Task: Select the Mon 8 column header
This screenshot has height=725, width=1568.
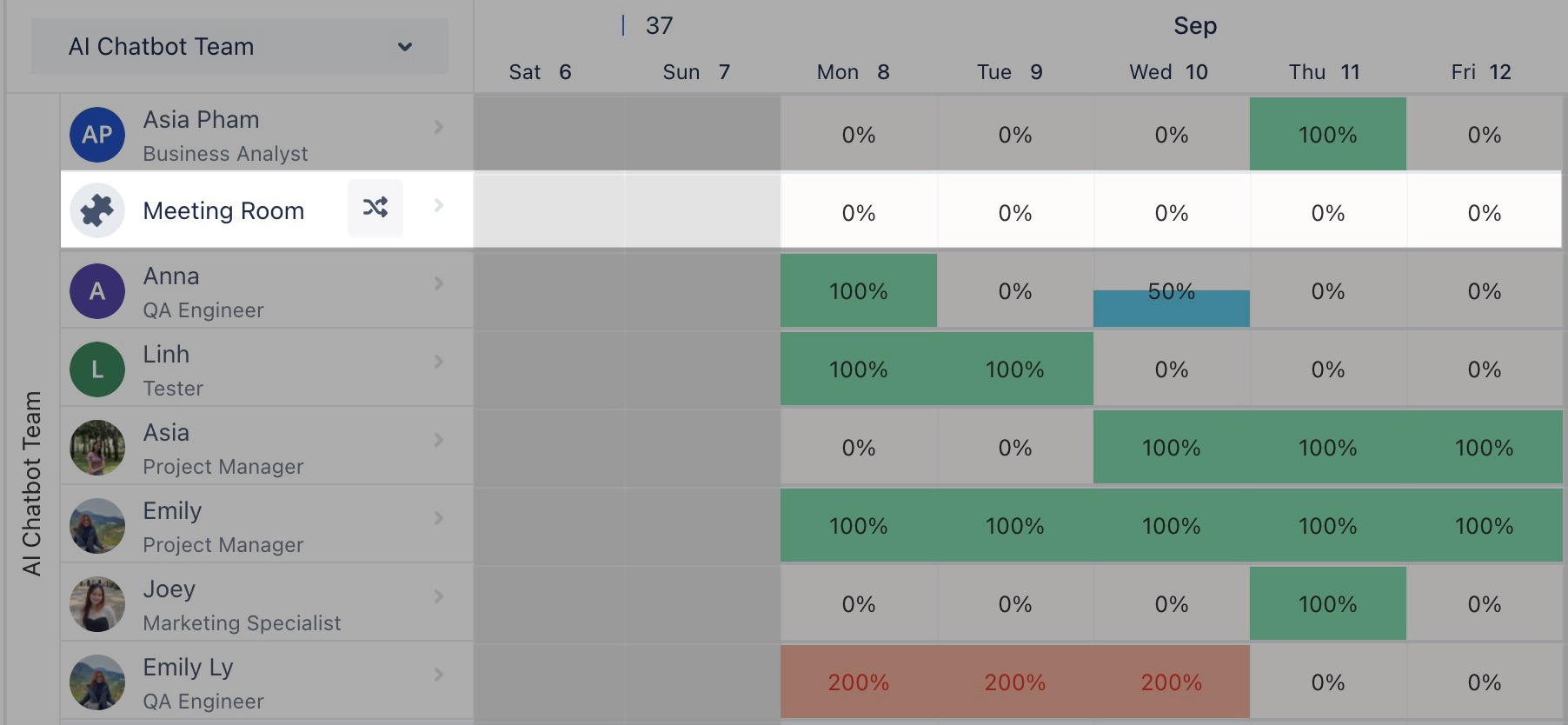Action: [854, 72]
